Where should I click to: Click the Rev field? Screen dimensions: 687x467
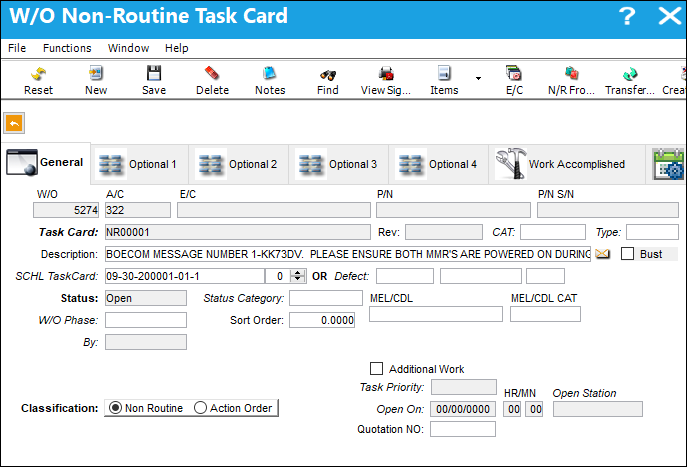tap(444, 232)
